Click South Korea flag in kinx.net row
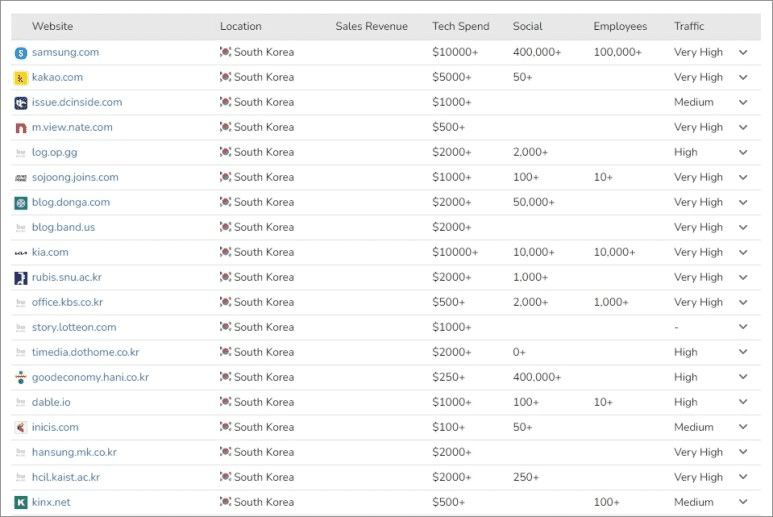Screen dimensions: 773x517 225,502
